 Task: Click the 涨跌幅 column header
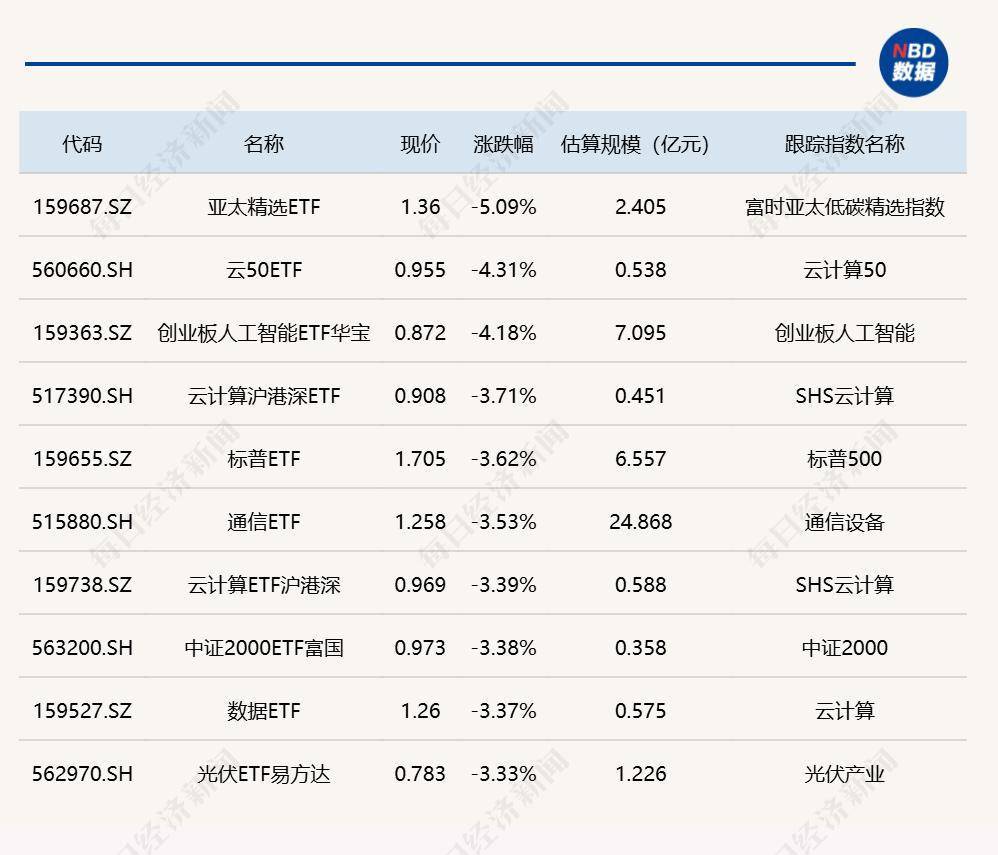point(501,143)
